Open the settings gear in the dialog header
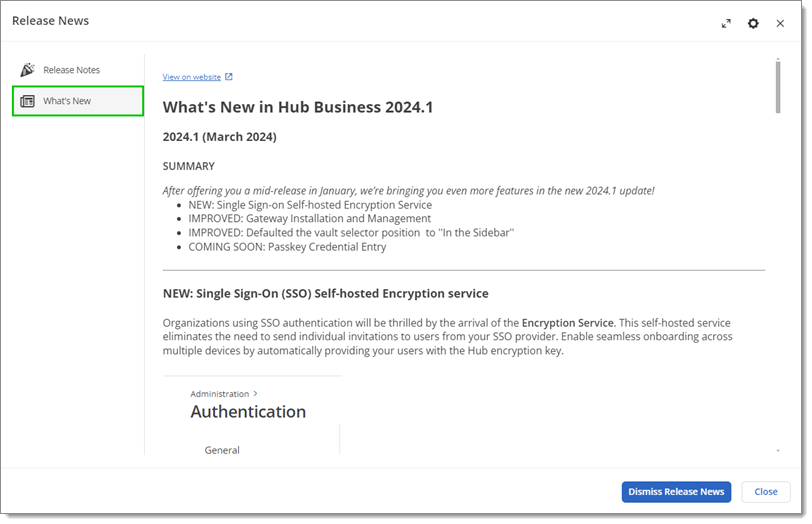 point(753,23)
